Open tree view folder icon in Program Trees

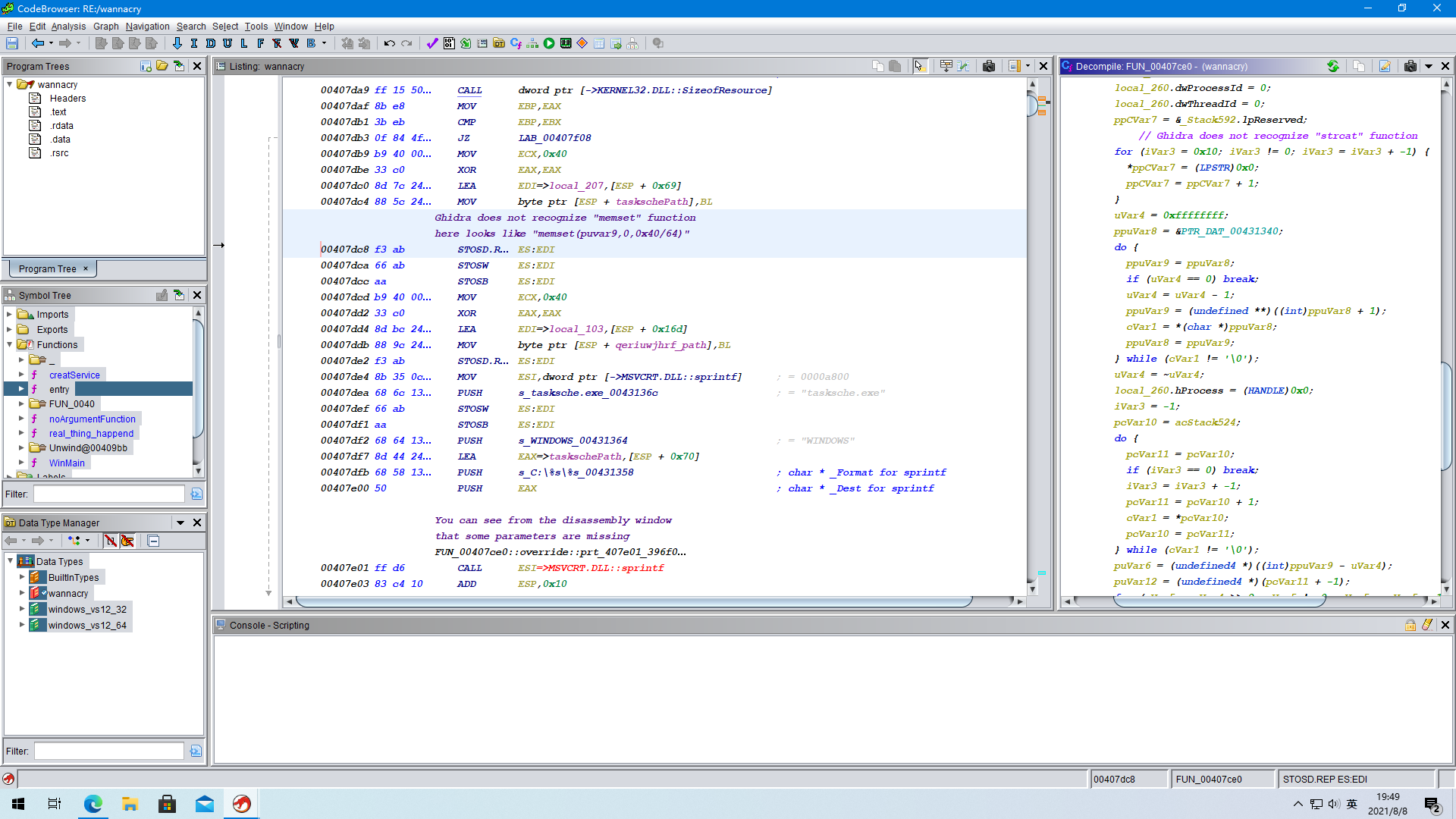coord(162,66)
